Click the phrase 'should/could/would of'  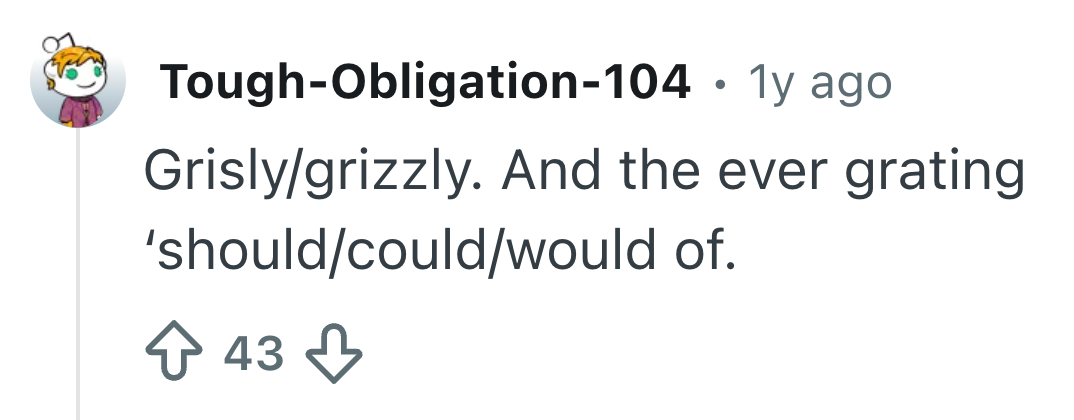click(x=445, y=249)
